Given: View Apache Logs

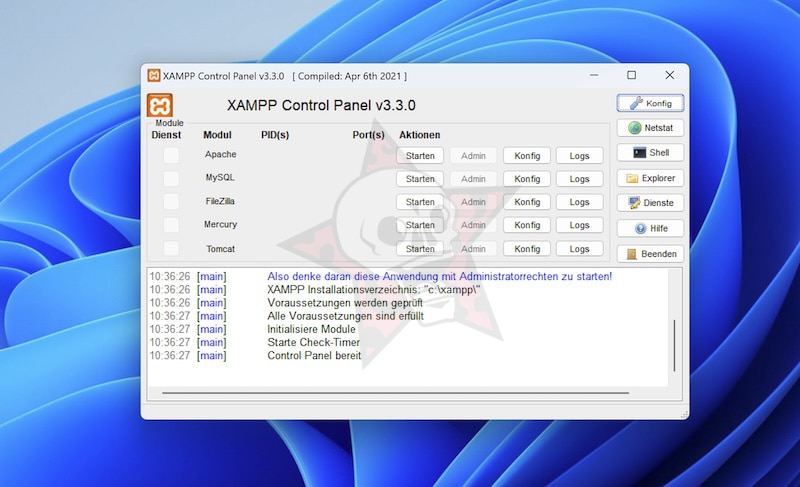Looking at the screenshot, I should pos(580,156).
